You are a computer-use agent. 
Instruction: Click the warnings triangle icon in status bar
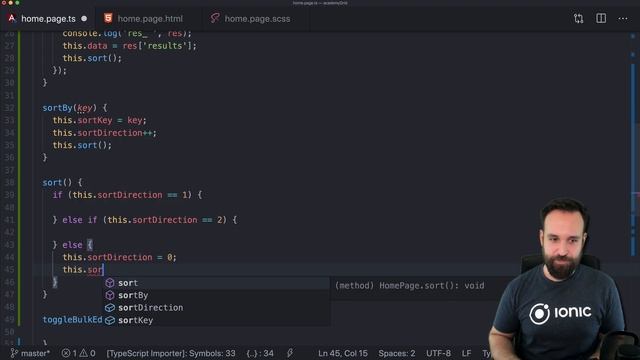84,353
